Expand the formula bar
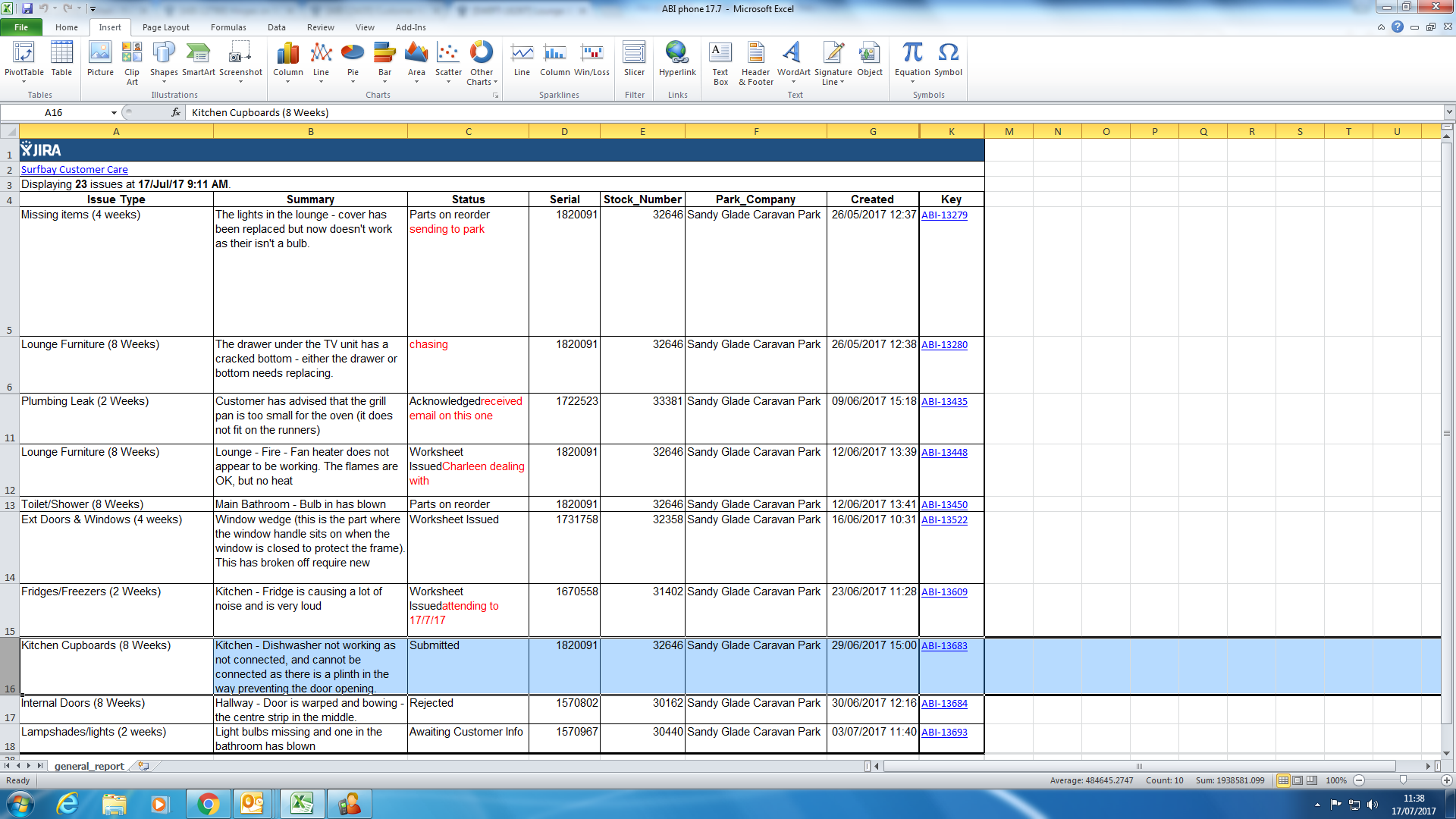The height and width of the screenshot is (819, 1456). 1448,112
